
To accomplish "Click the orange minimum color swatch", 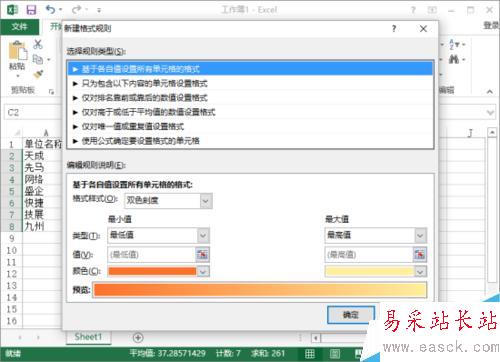I will 152,272.
